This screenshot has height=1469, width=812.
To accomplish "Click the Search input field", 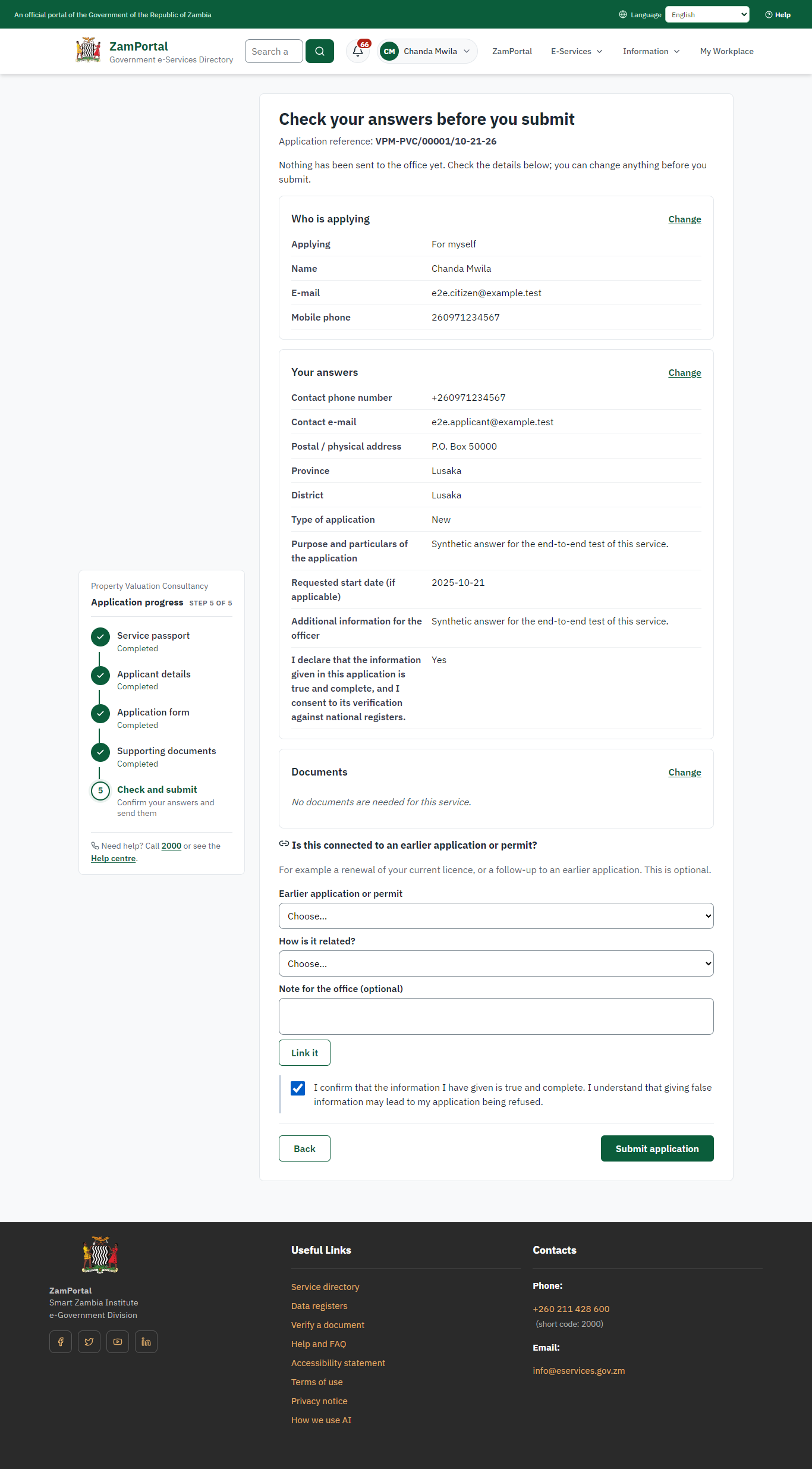I will coord(274,51).
